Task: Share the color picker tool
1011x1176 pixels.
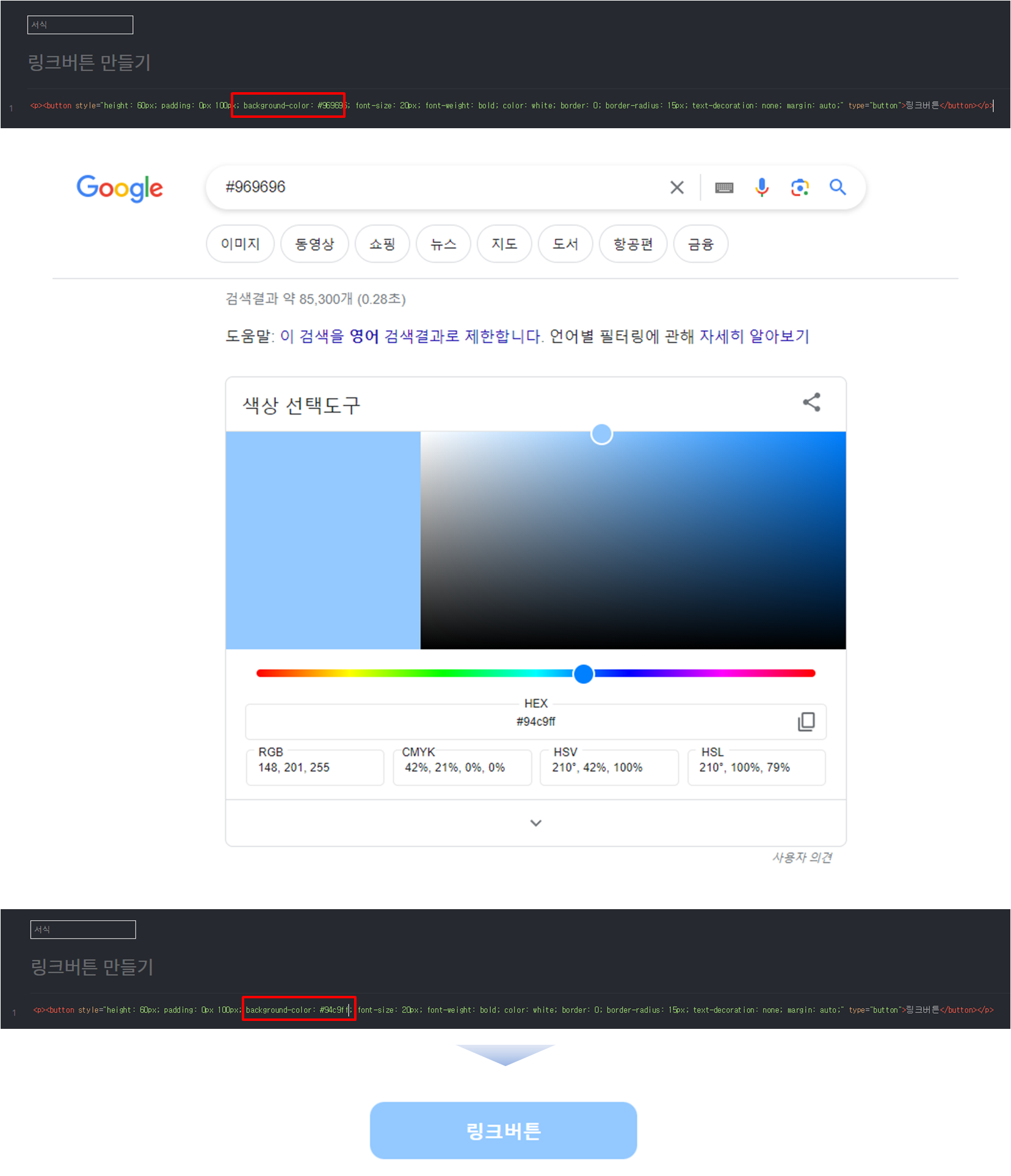Action: click(x=811, y=402)
